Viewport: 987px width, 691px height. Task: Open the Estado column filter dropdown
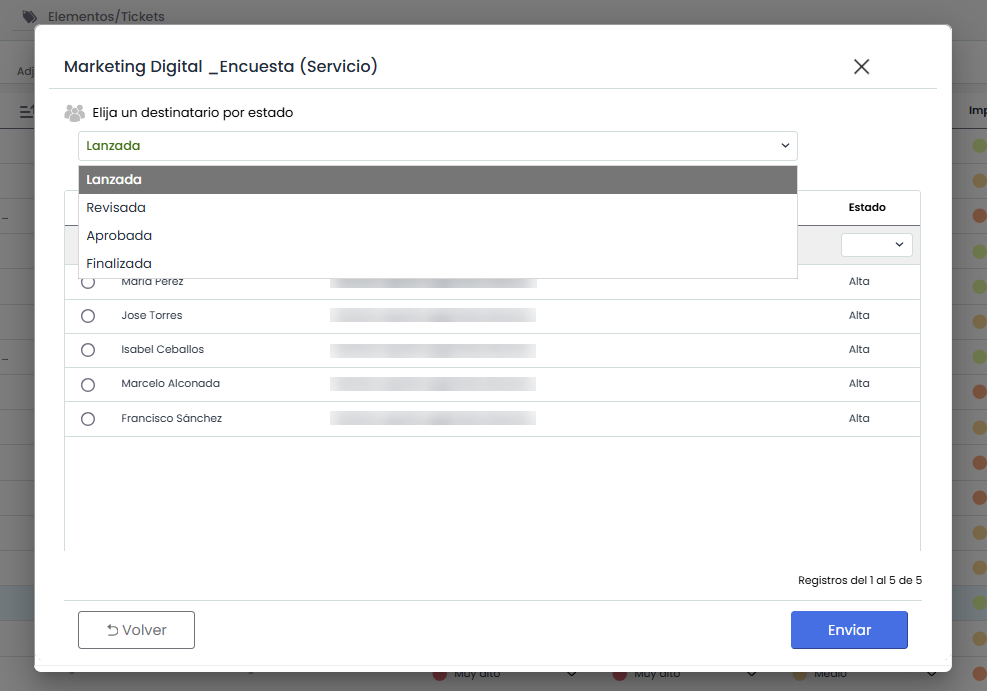pos(876,245)
